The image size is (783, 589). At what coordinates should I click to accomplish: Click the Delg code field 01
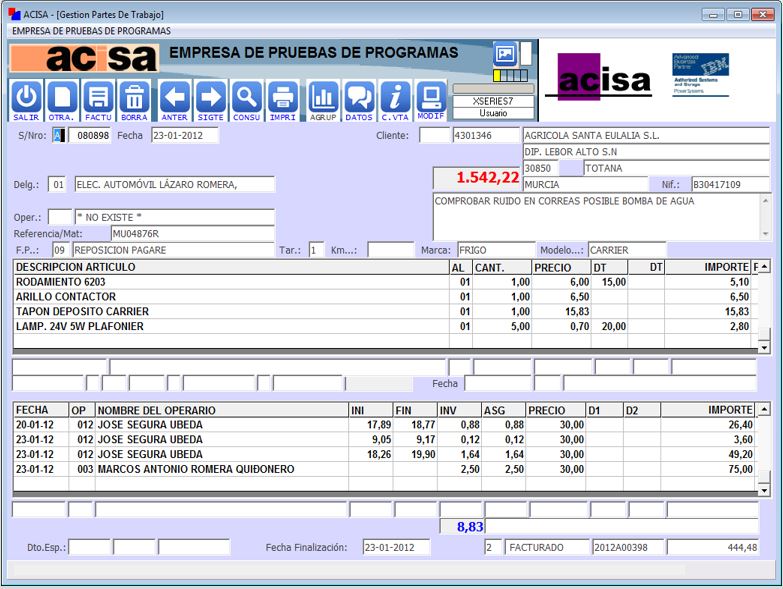pyautogui.click(x=58, y=185)
